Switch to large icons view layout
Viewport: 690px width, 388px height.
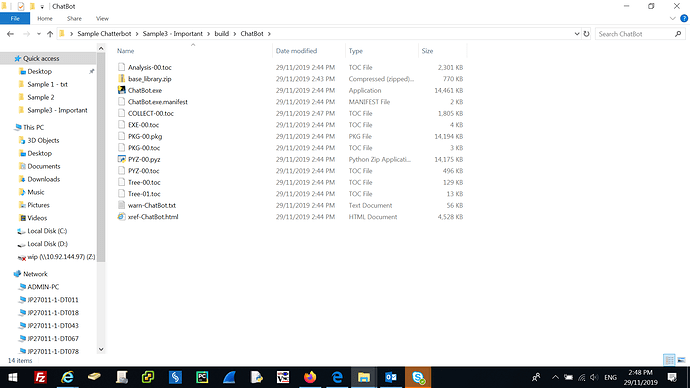[x=681, y=360]
